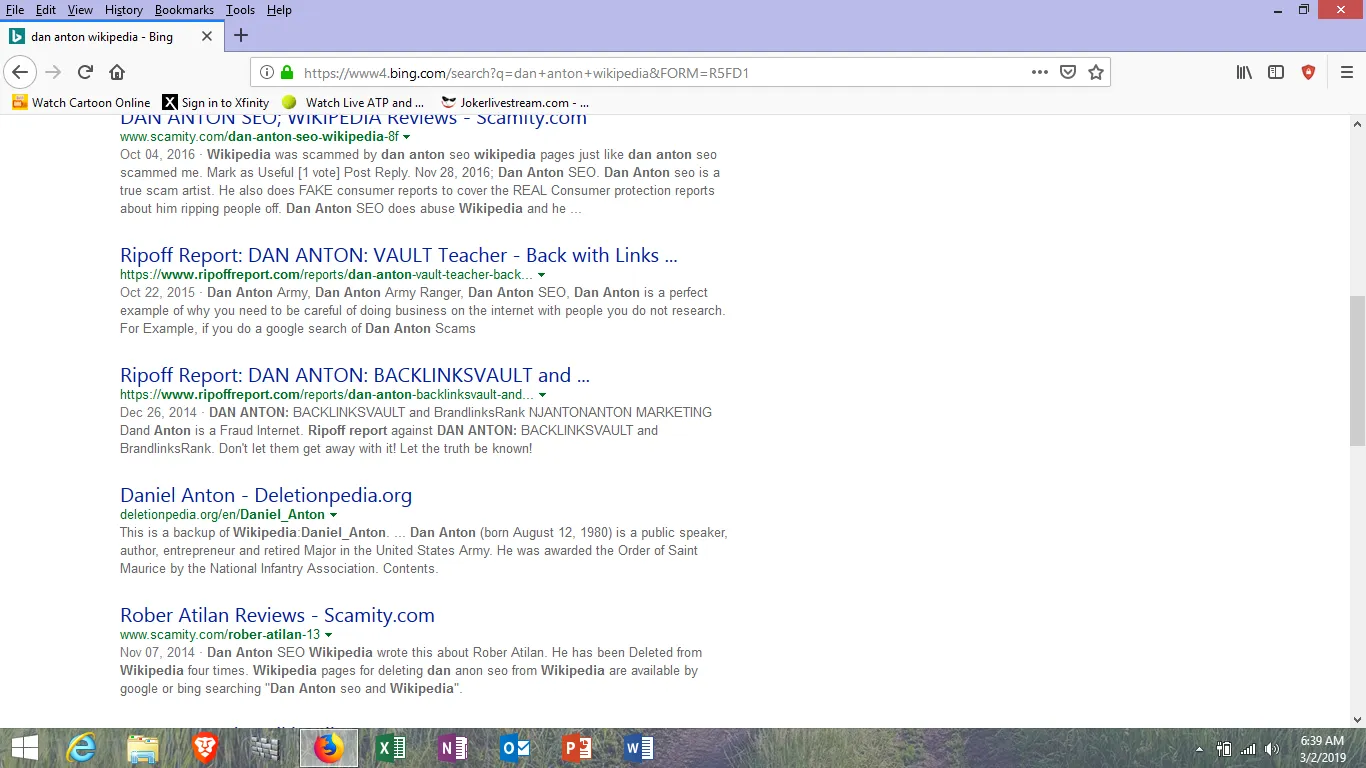
Task: Click the battery power tray icon
Action: 1224,749
